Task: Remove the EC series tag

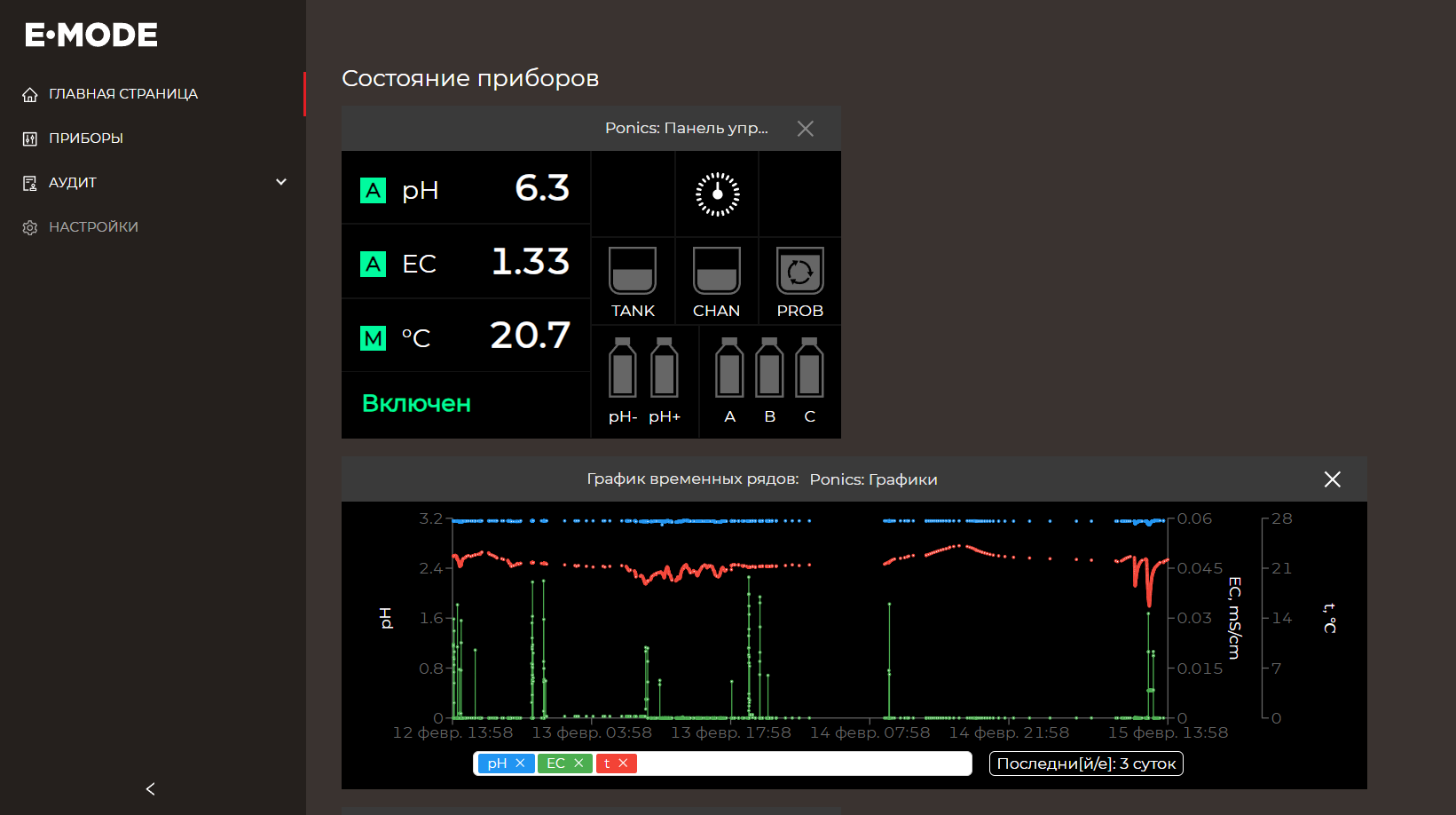Action: tap(578, 764)
